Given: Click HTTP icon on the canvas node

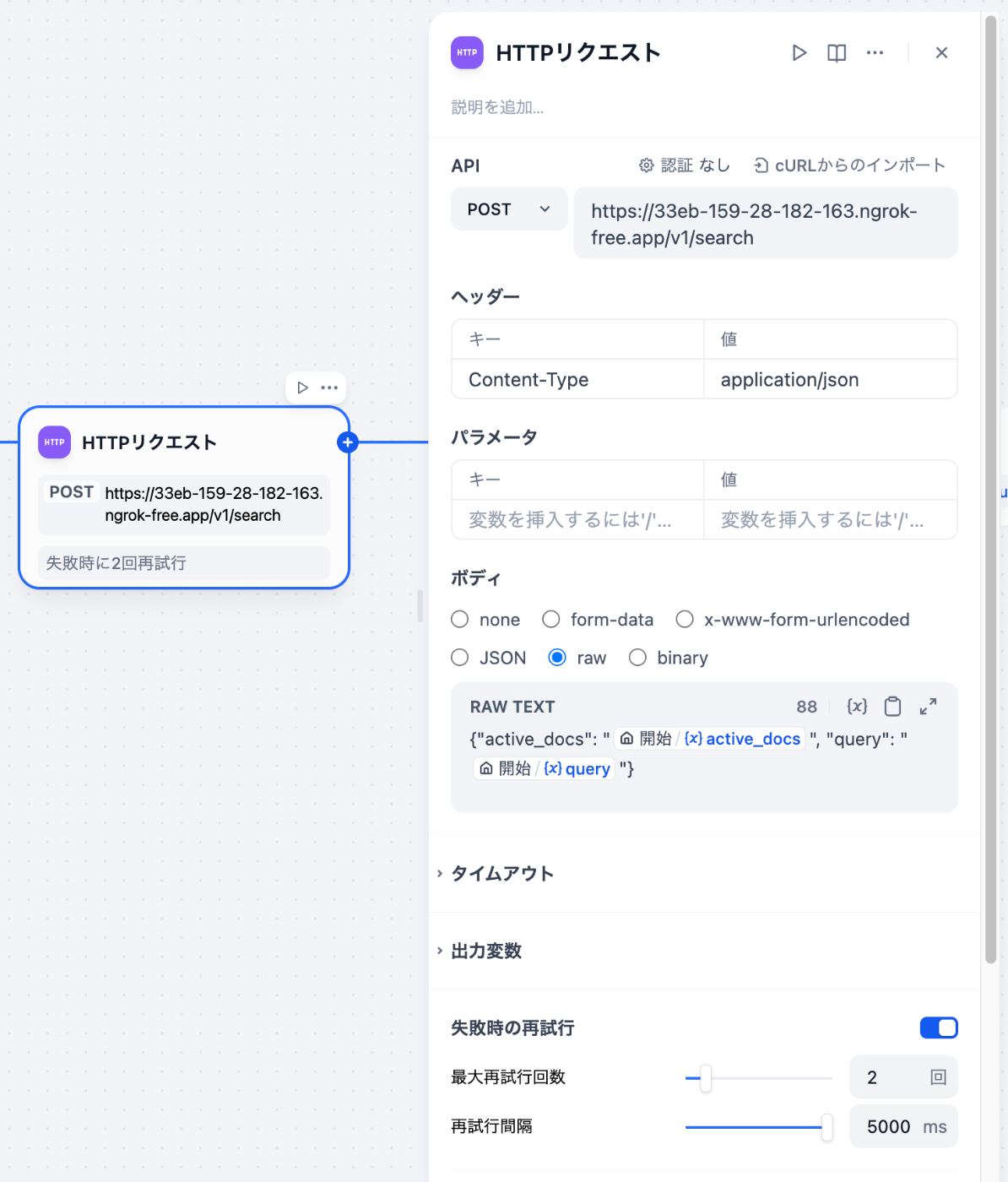Looking at the screenshot, I should 54,442.
